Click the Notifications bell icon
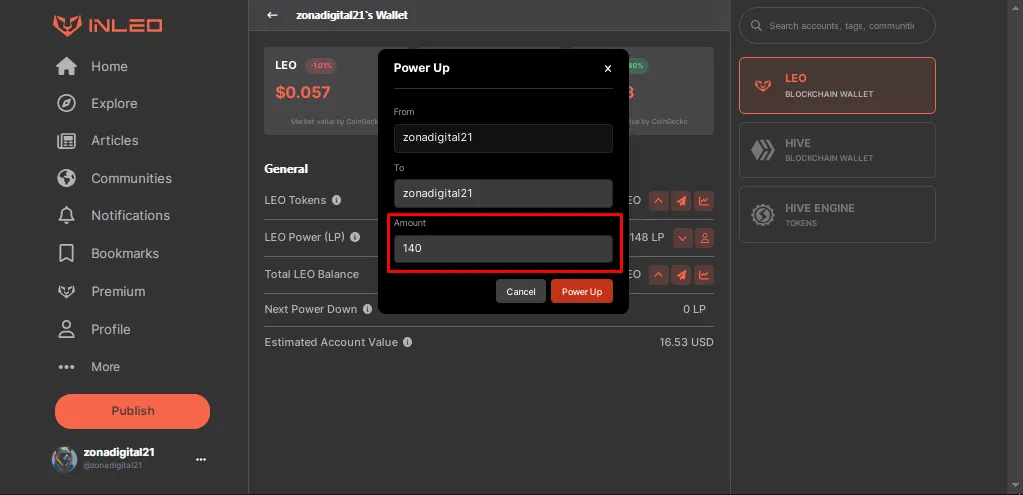Screen dimensions: 1023x495 point(67,215)
